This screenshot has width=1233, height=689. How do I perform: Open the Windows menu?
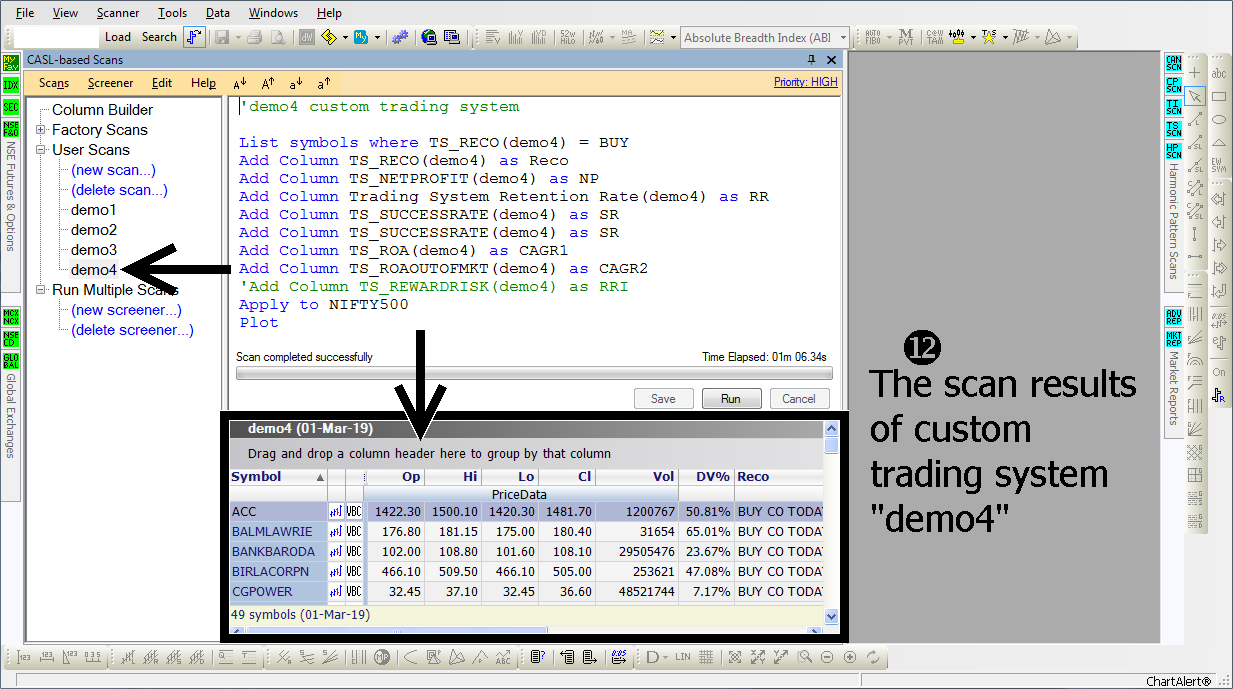click(x=273, y=13)
